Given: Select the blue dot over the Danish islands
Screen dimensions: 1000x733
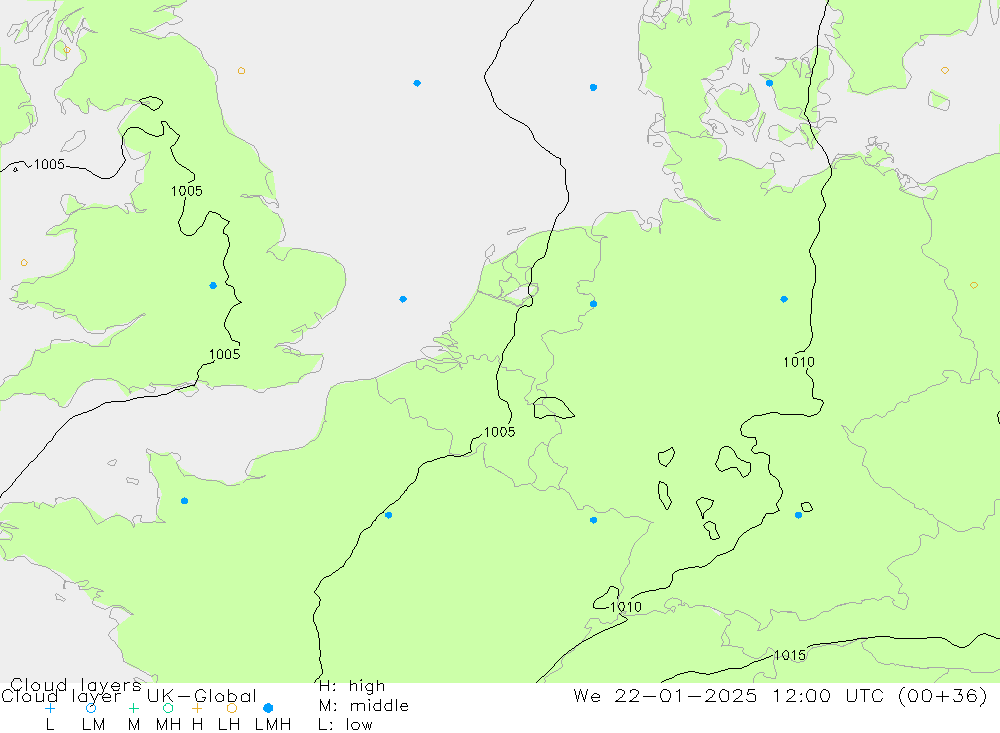Looking at the screenshot, I should coord(769,83).
